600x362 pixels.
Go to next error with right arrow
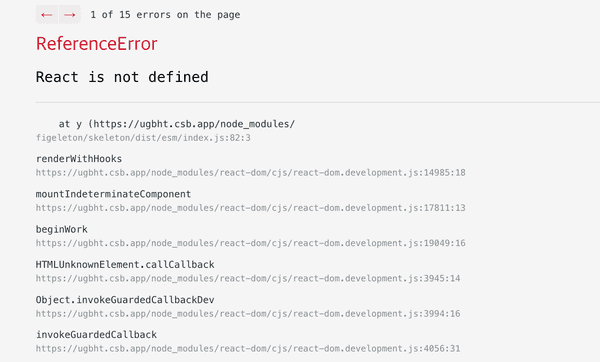70,15
